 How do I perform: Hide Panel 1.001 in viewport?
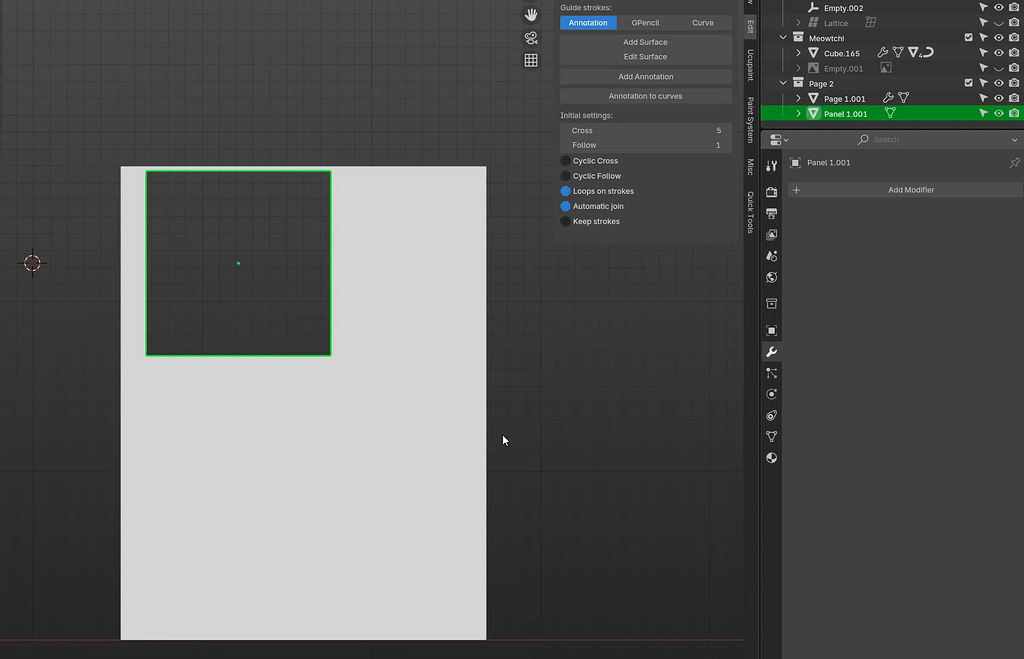[x=999, y=113]
